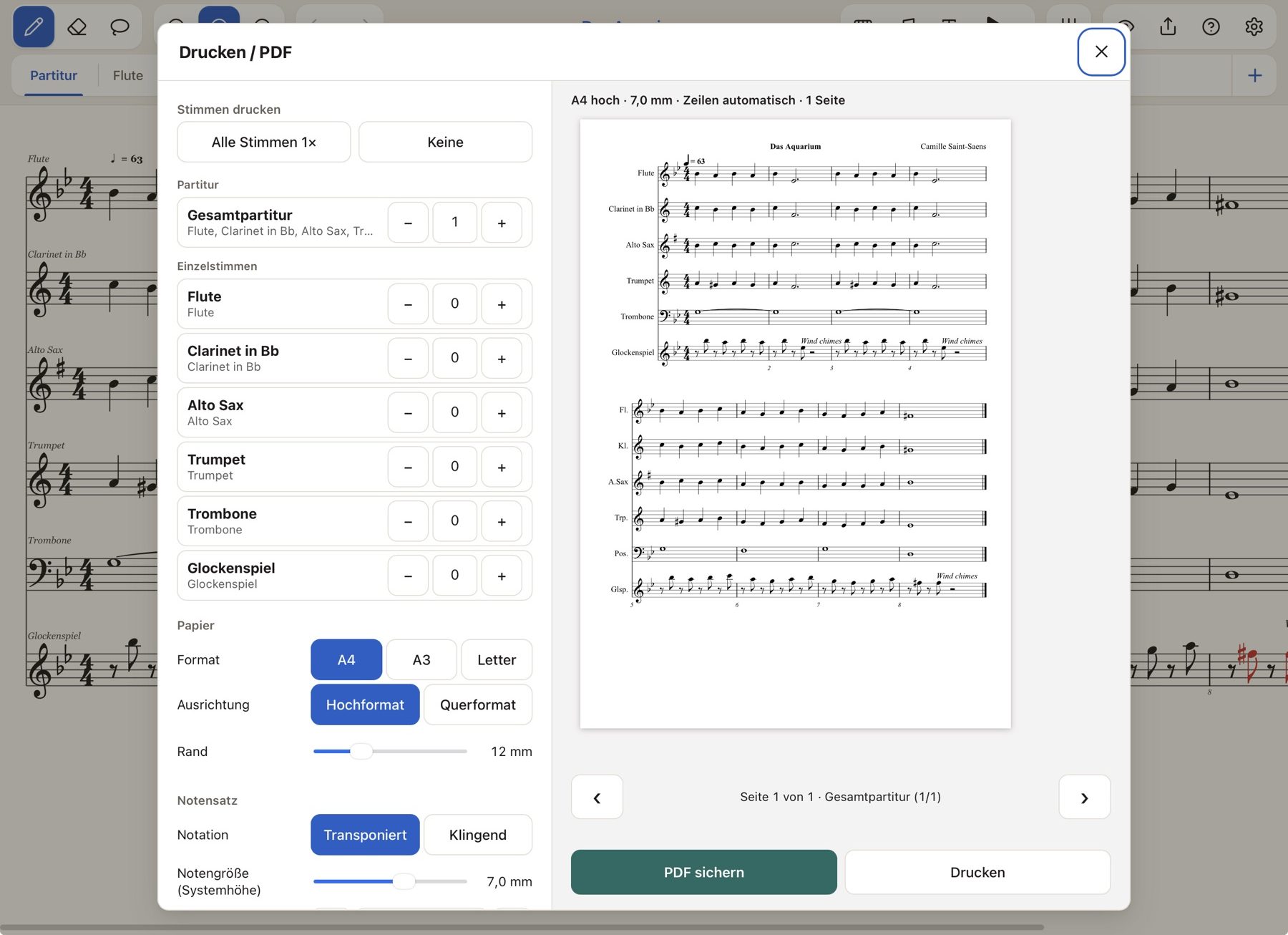This screenshot has height=935, width=1288.
Task: Decrease Alto Sax part copies
Action: (x=408, y=413)
